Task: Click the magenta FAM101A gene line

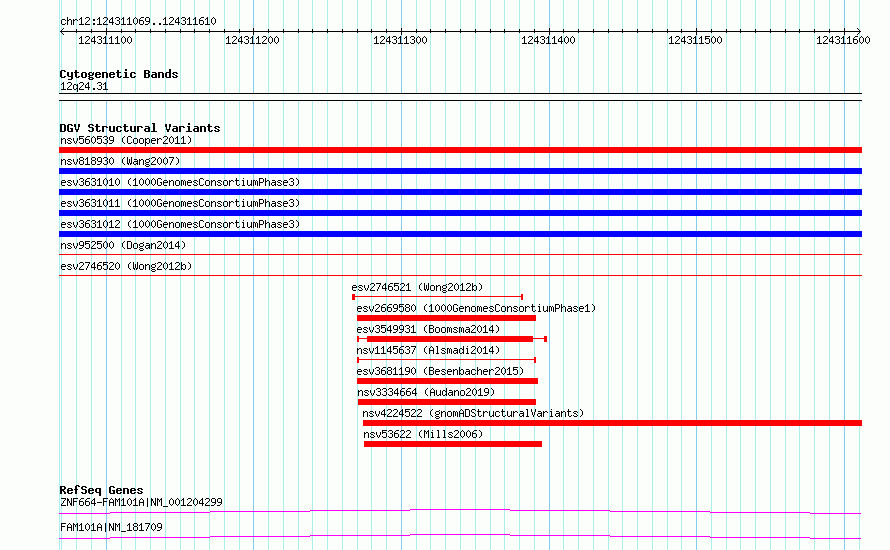Action: click(x=460, y=536)
